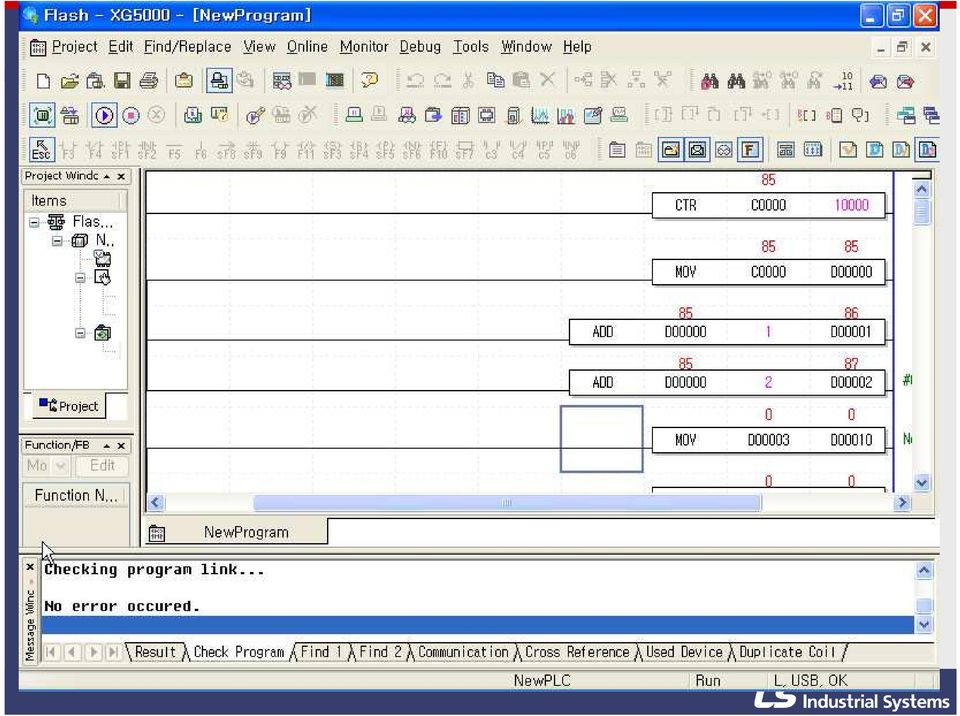Click the Project tab in Project Window

point(69,406)
